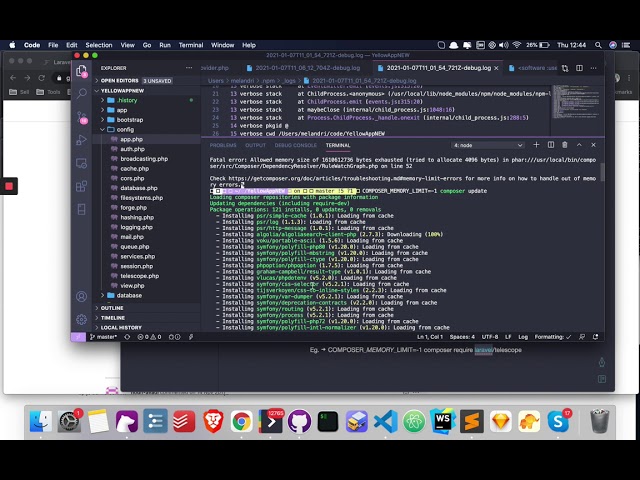Open the Search view in activity bar

pos(82,93)
